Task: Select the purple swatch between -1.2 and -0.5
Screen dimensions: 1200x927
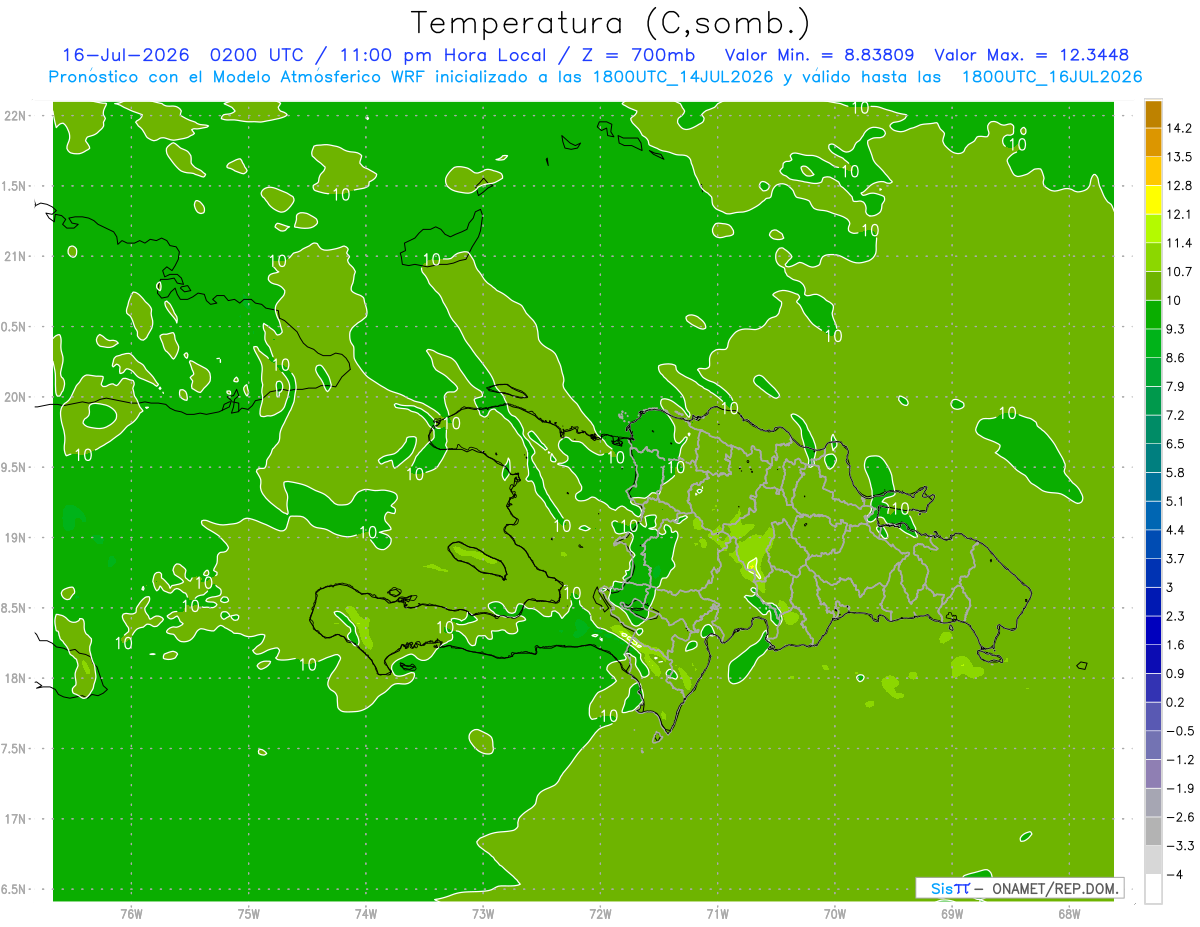Action: point(1153,745)
